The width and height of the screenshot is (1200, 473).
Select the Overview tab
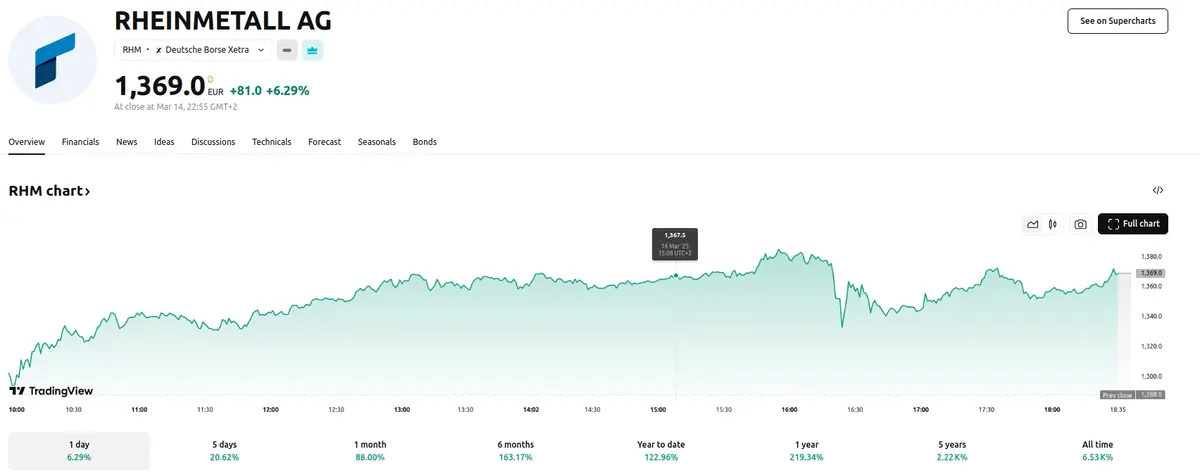[27, 142]
